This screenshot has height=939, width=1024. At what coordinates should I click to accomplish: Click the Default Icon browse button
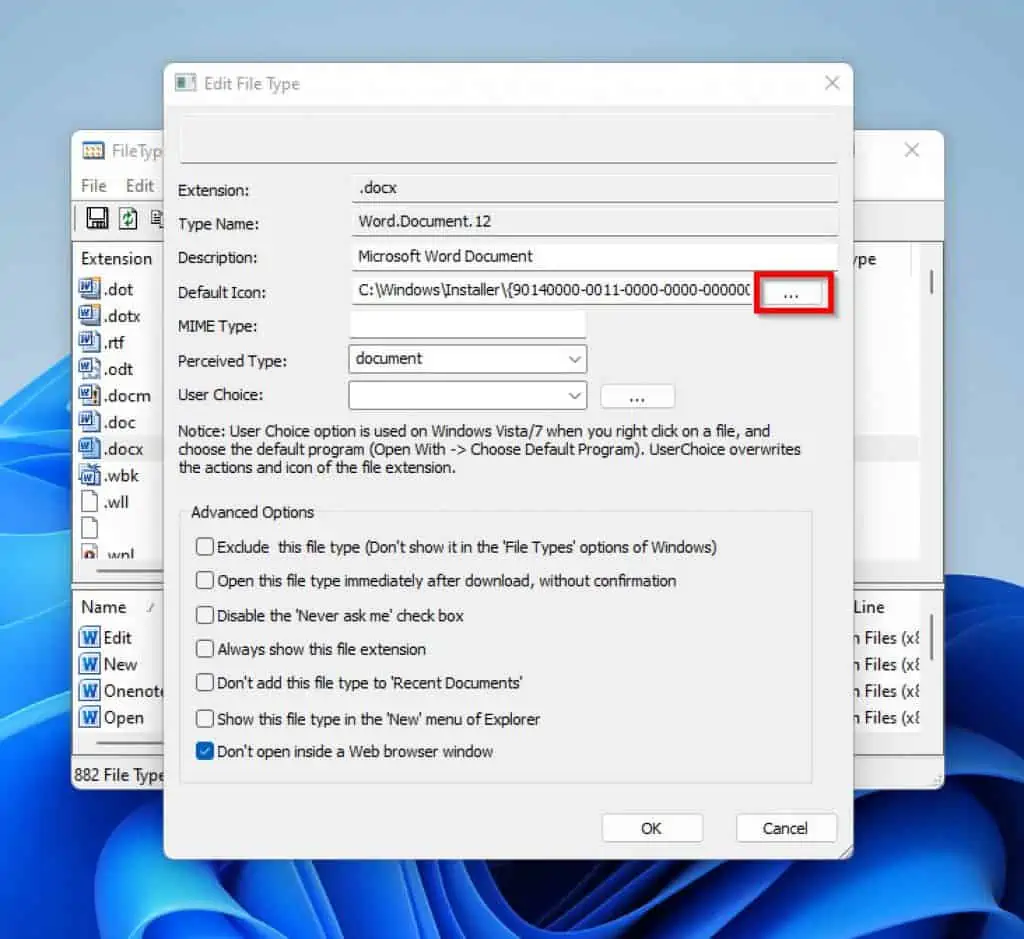[x=792, y=292]
